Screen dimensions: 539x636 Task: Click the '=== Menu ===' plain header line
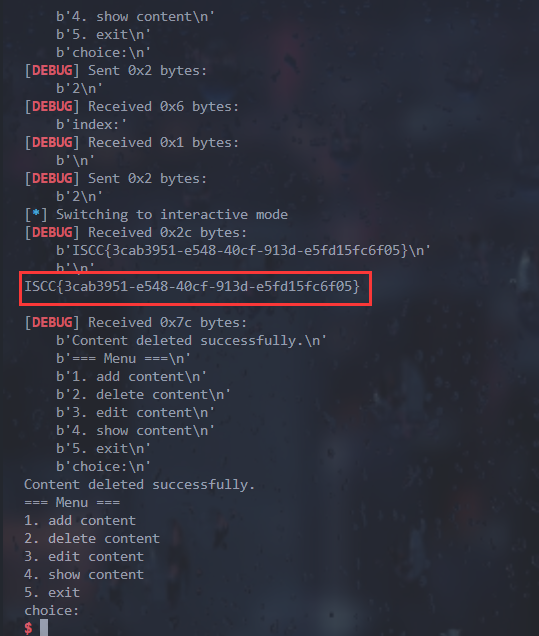pyautogui.click(x=72, y=503)
